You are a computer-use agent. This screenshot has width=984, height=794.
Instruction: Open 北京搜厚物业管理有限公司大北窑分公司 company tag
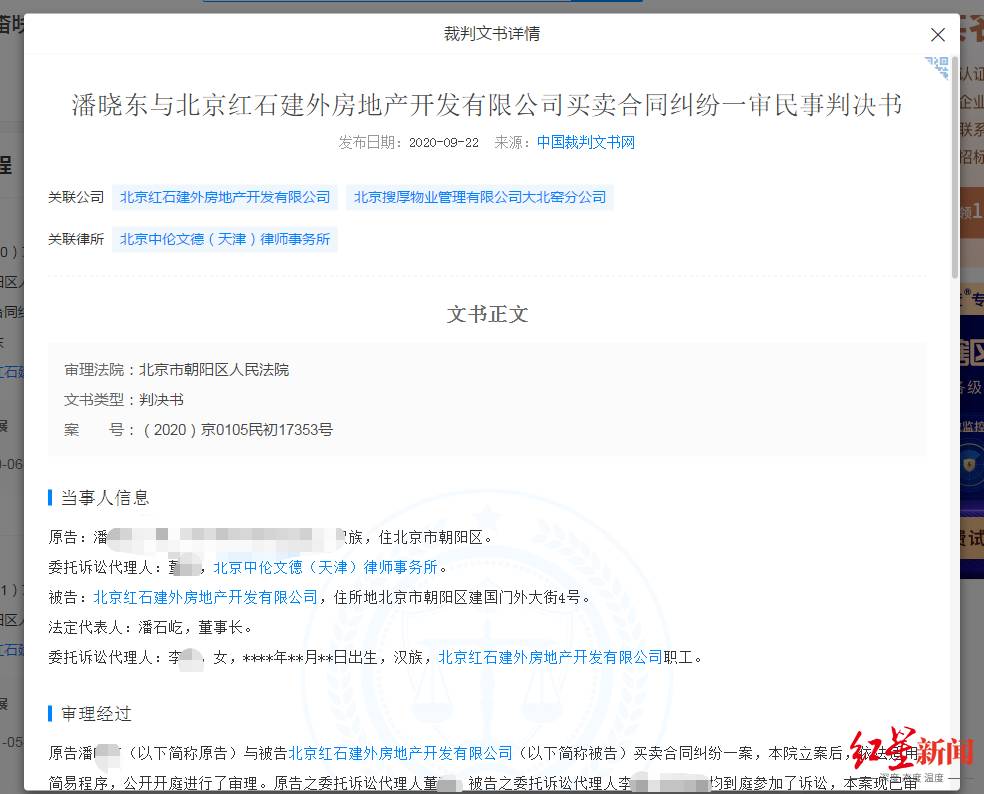(x=480, y=197)
